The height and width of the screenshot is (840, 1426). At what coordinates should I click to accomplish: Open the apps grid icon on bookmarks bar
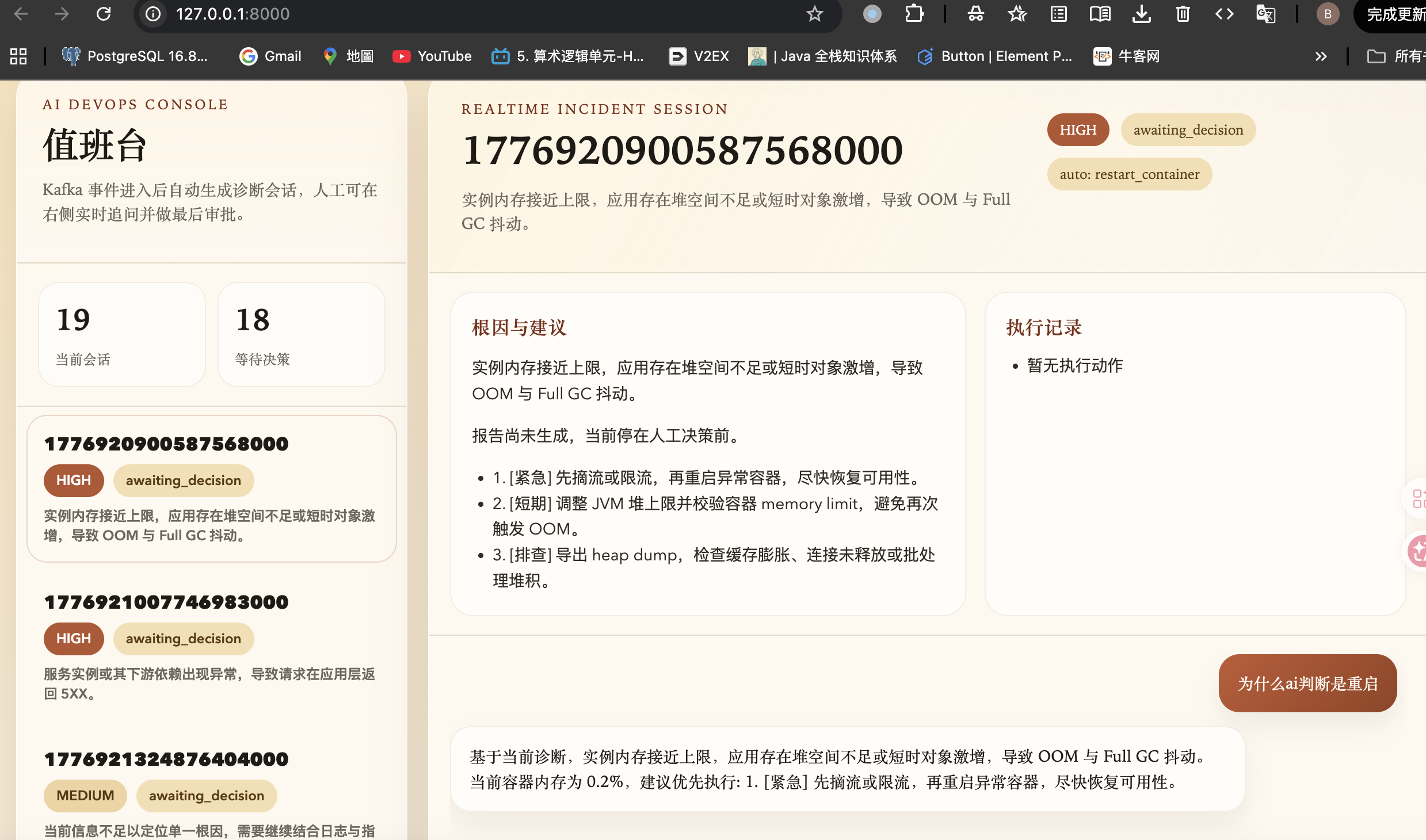tap(17, 56)
